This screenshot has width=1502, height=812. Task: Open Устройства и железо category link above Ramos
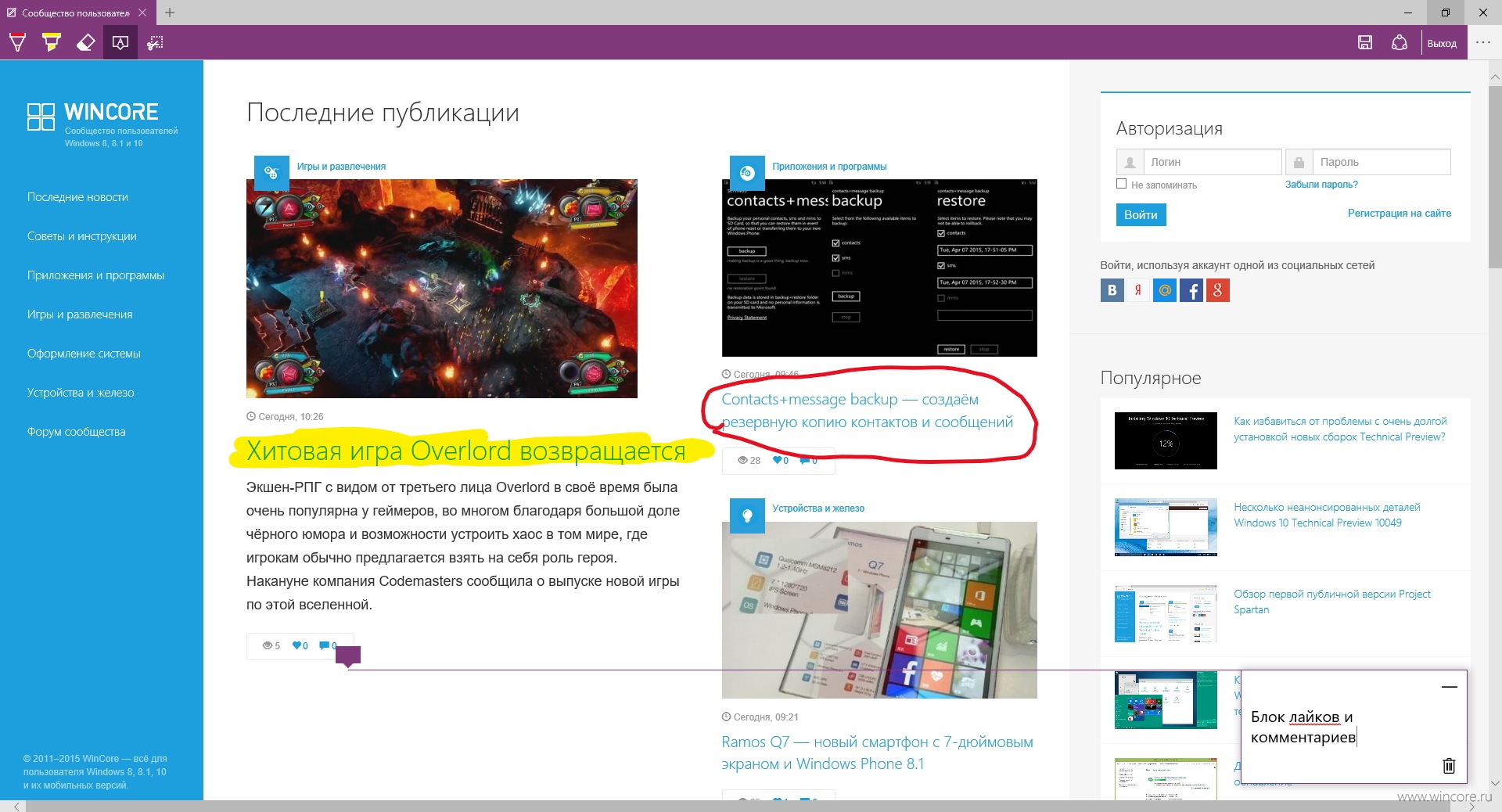click(x=818, y=508)
